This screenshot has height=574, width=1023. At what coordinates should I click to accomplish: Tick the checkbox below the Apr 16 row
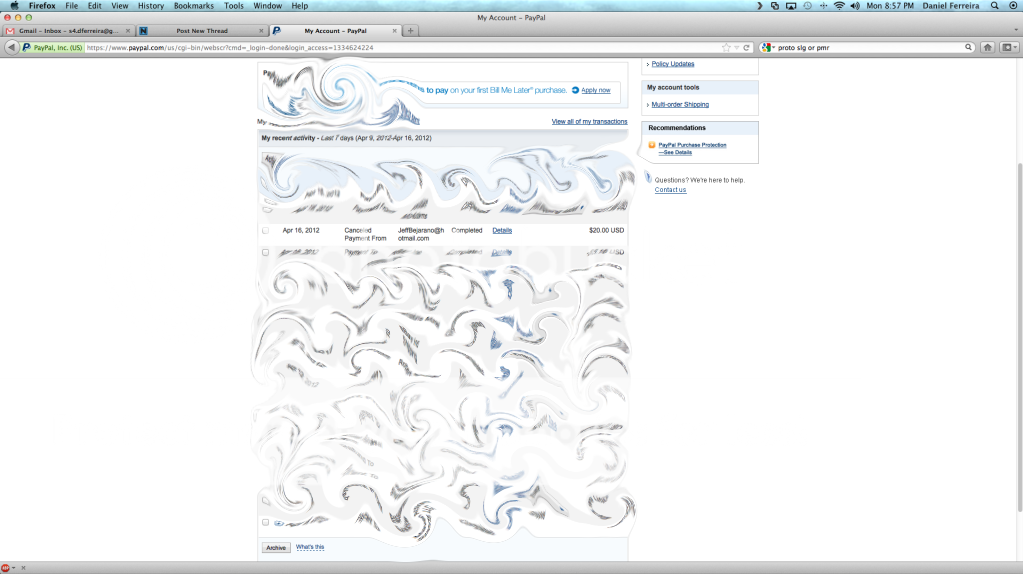click(266, 252)
